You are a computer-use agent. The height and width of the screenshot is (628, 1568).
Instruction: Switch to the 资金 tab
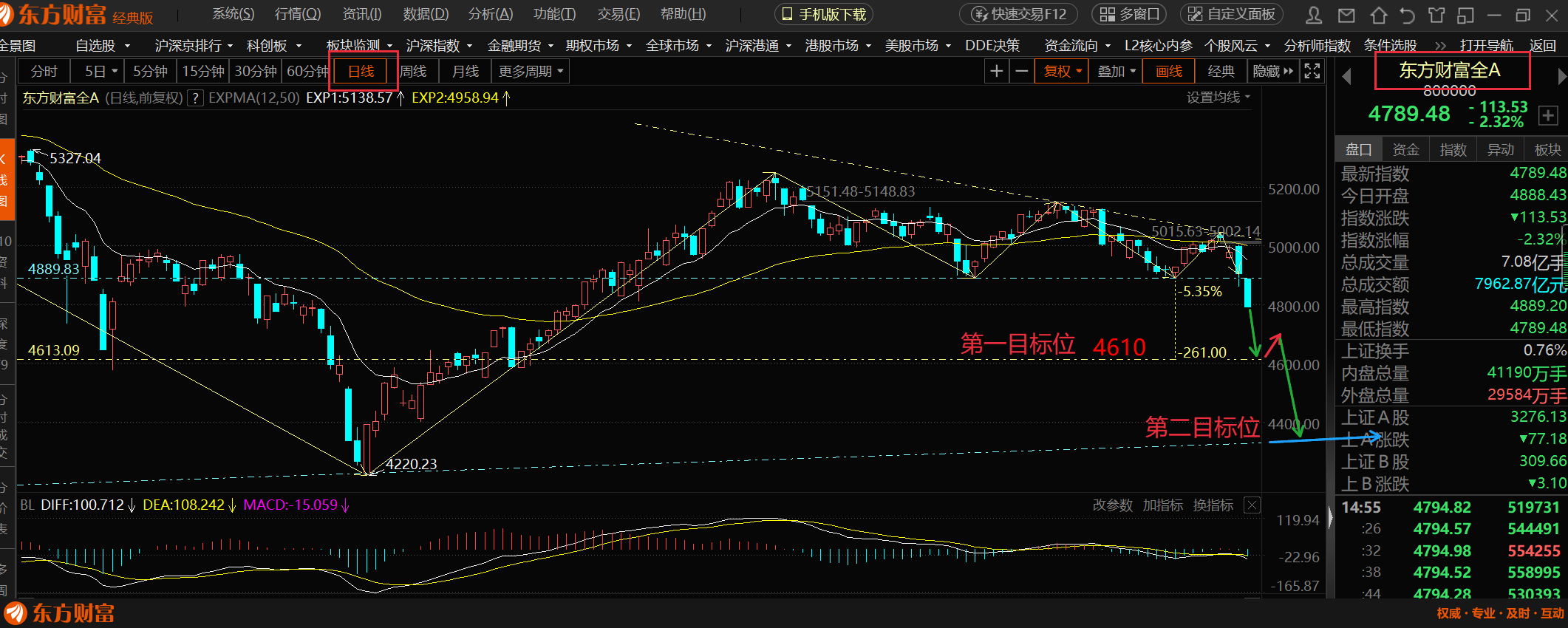1405,150
